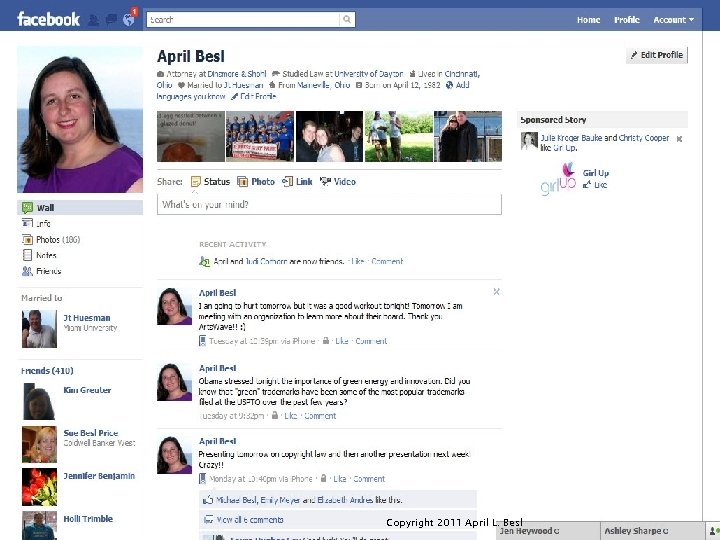Click the Link share option

(x=297, y=181)
